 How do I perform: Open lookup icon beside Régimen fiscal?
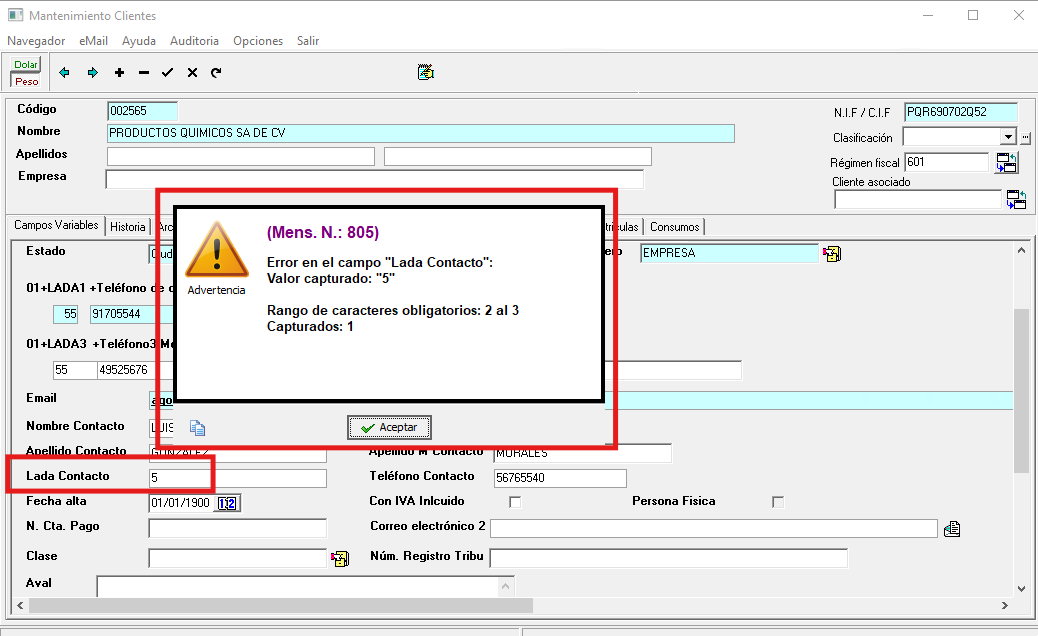click(x=1006, y=163)
